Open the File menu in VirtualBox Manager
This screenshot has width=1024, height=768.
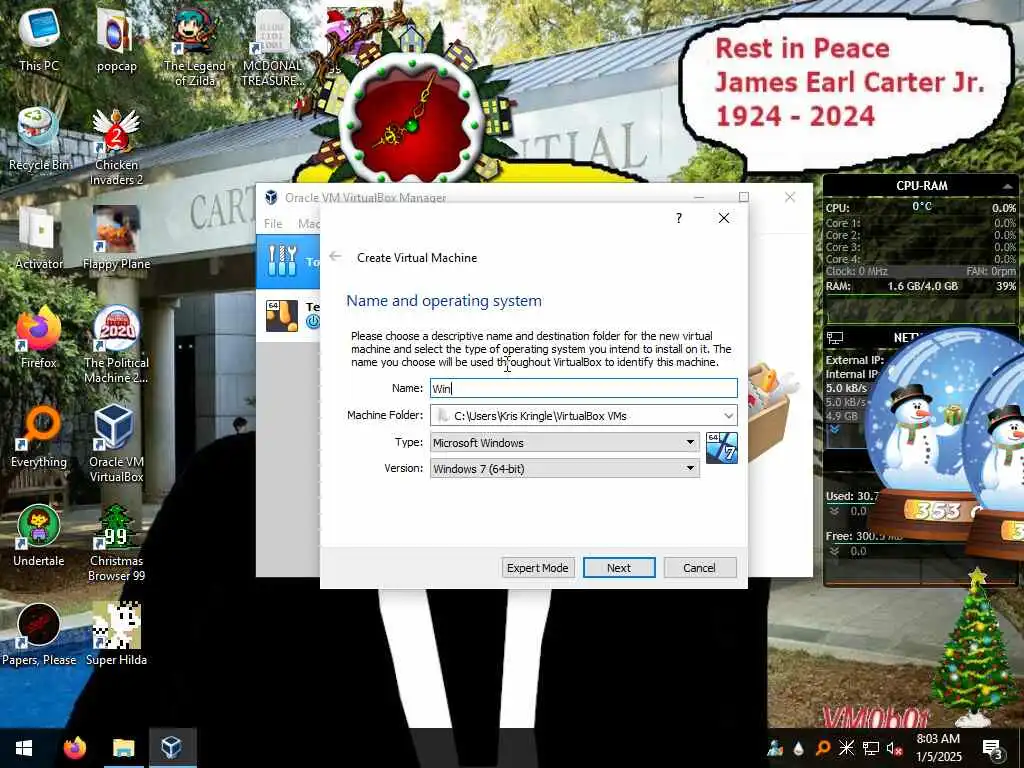pos(273,223)
